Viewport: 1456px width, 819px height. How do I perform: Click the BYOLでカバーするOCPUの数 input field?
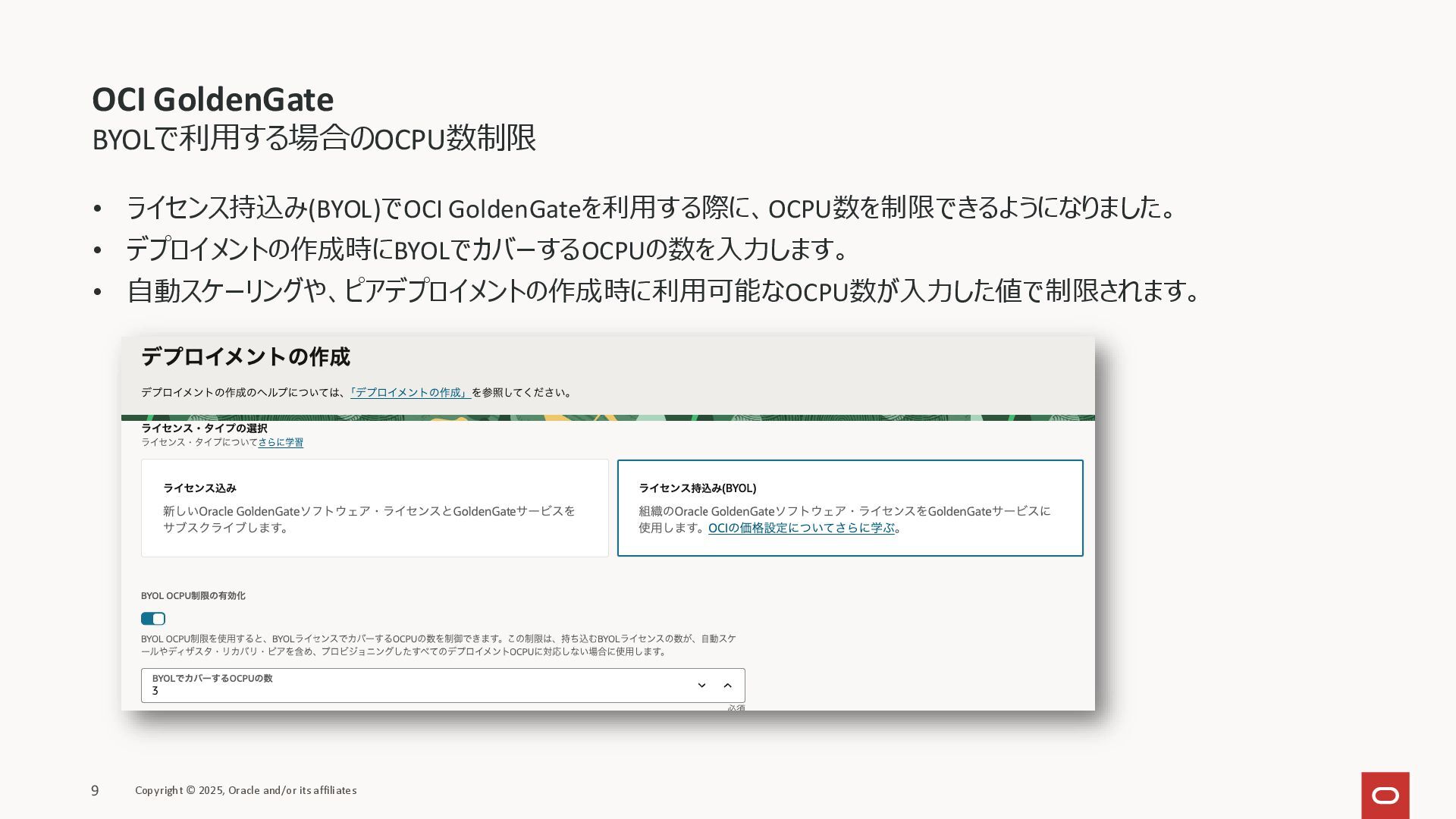coord(443,686)
